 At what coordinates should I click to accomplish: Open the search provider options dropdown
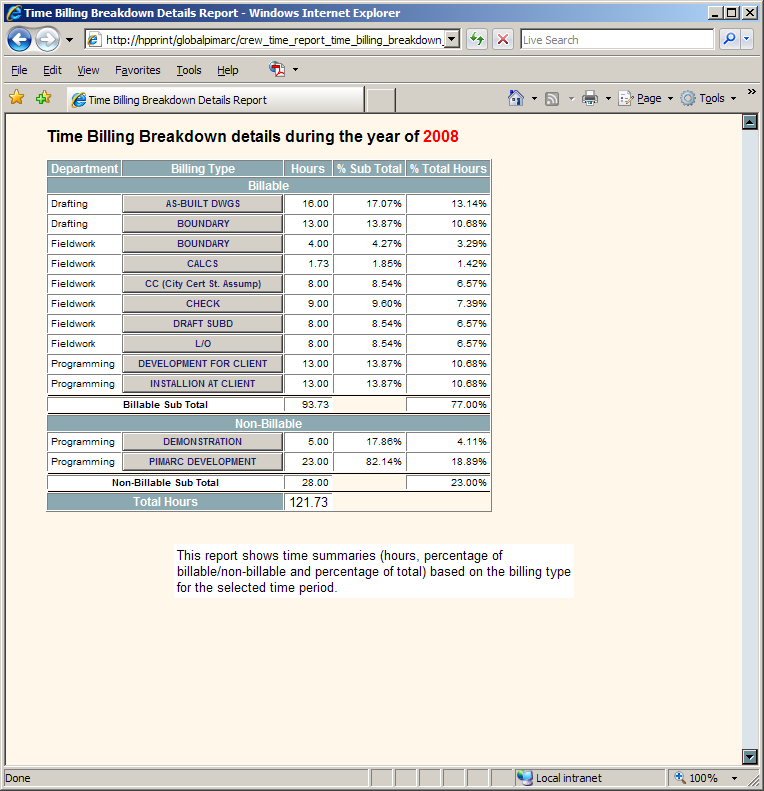(x=747, y=39)
